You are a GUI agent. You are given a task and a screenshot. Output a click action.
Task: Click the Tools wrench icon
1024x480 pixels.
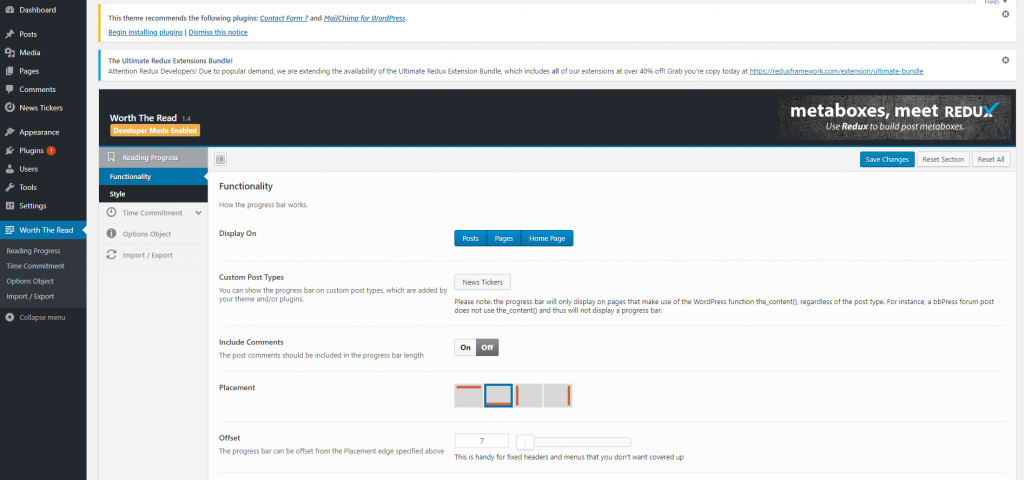click(x=9, y=187)
